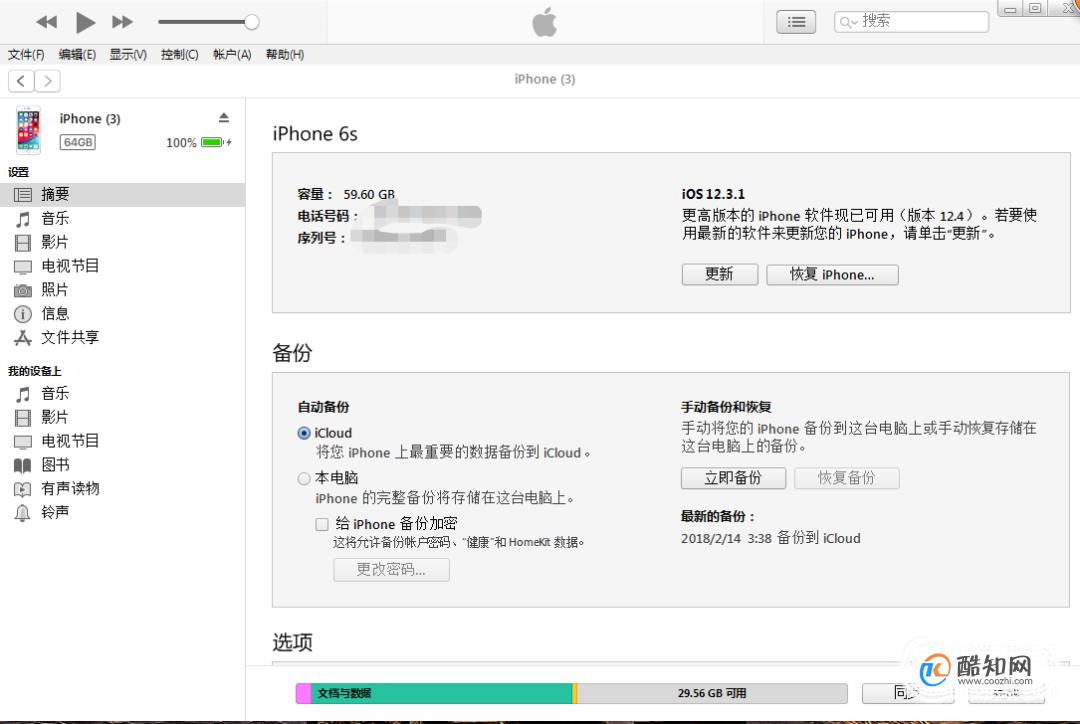Screen dimensions: 1080x724
Task: Eject the iPhone (3) device
Action: click(x=224, y=118)
